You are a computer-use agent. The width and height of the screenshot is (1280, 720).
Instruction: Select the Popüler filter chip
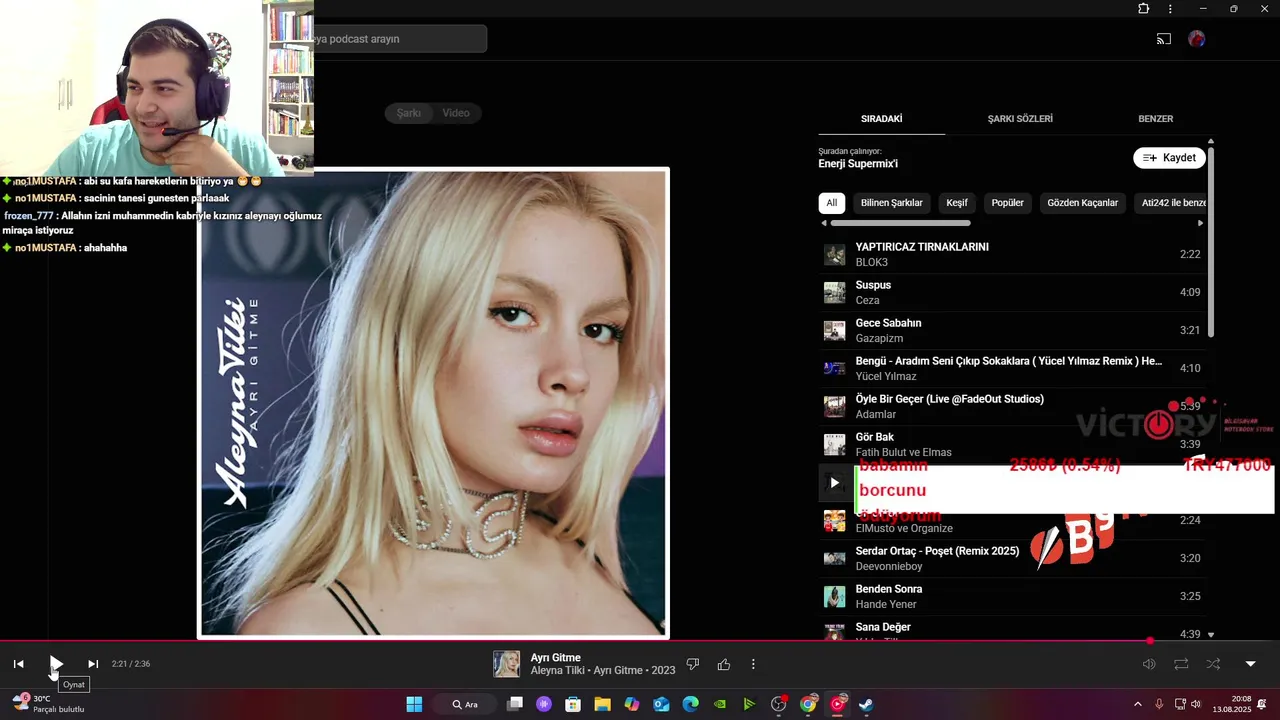point(1007,203)
